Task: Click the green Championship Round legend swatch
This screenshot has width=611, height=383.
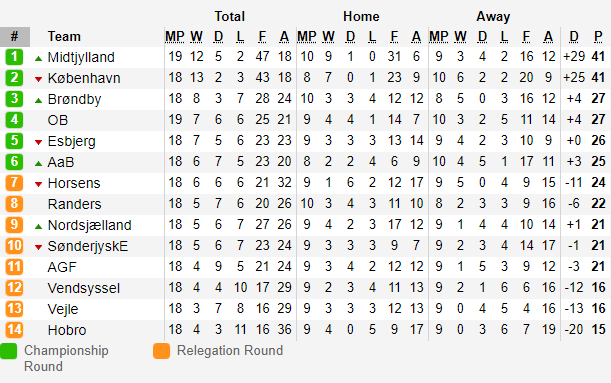Action: point(9,351)
